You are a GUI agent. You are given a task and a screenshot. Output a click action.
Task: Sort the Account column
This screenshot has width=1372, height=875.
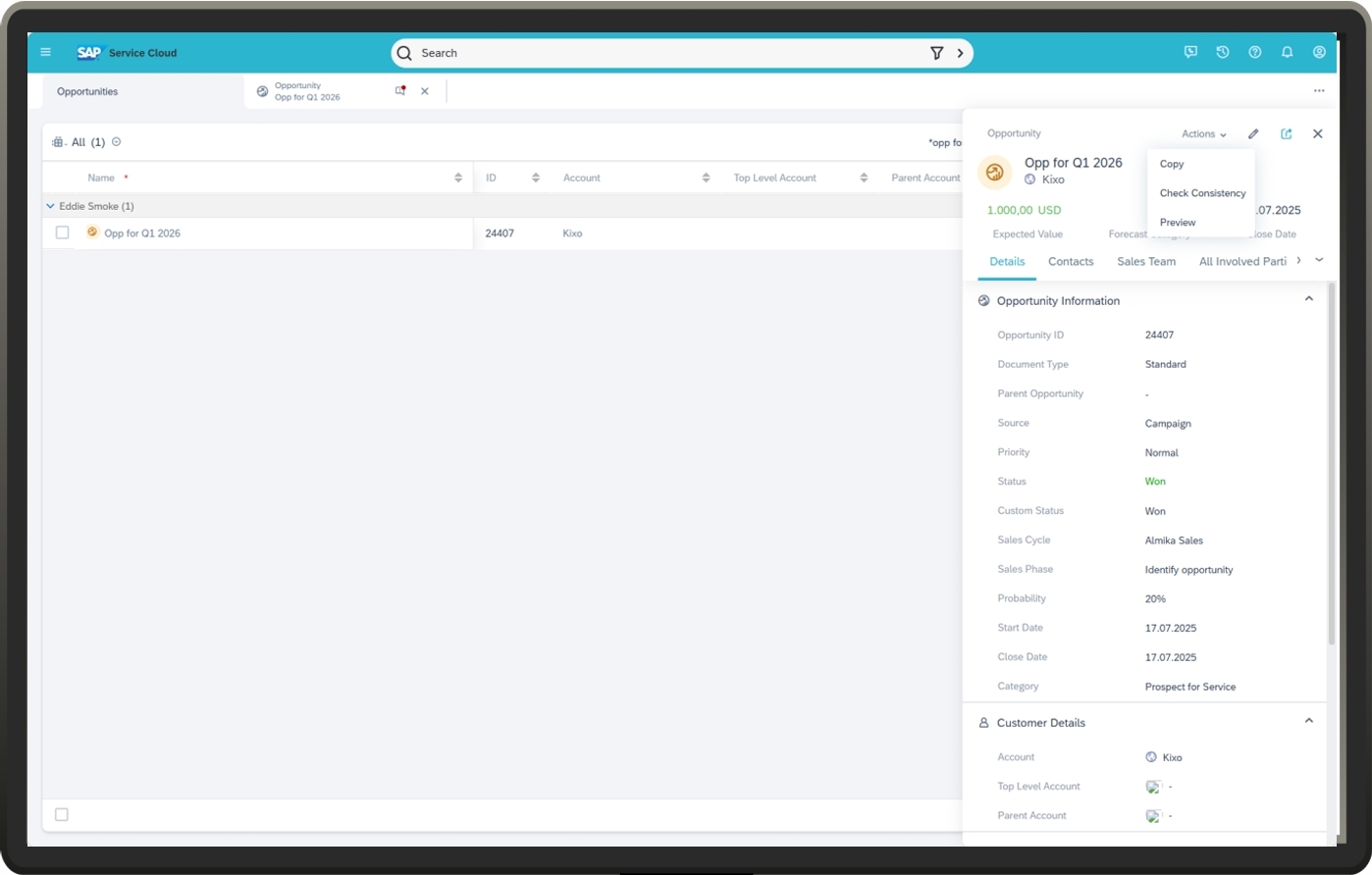click(x=707, y=178)
